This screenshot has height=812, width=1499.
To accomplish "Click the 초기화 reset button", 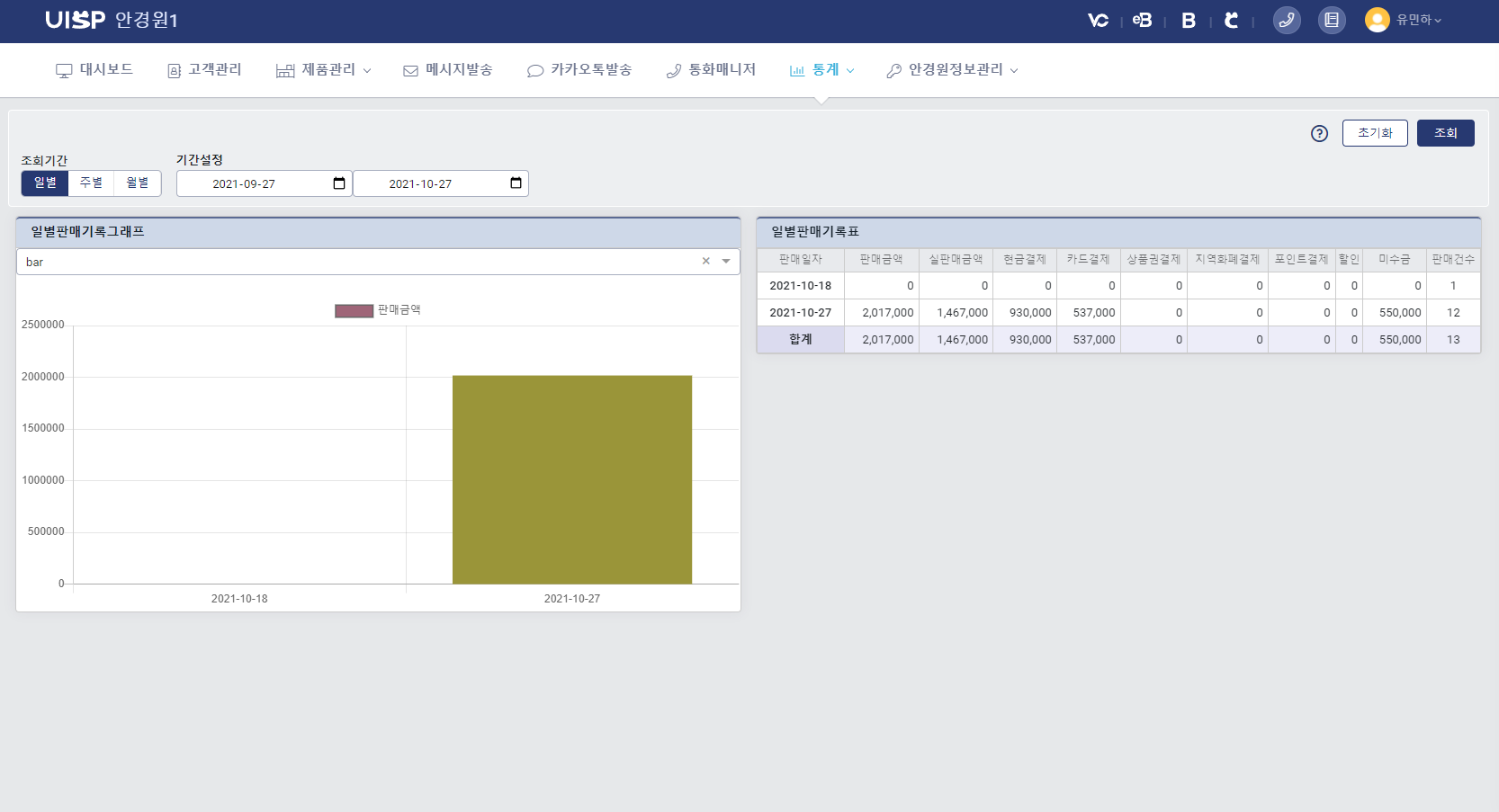I will 1375,133.
